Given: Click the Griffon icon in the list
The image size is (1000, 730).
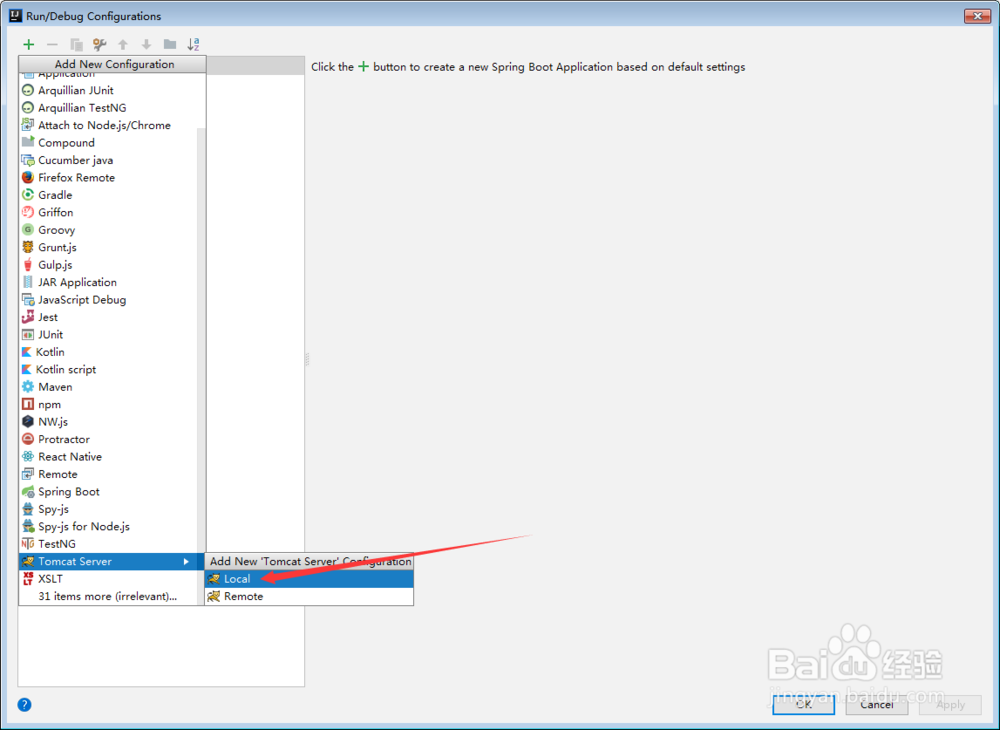Looking at the screenshot, I should (x=28, y=212).
